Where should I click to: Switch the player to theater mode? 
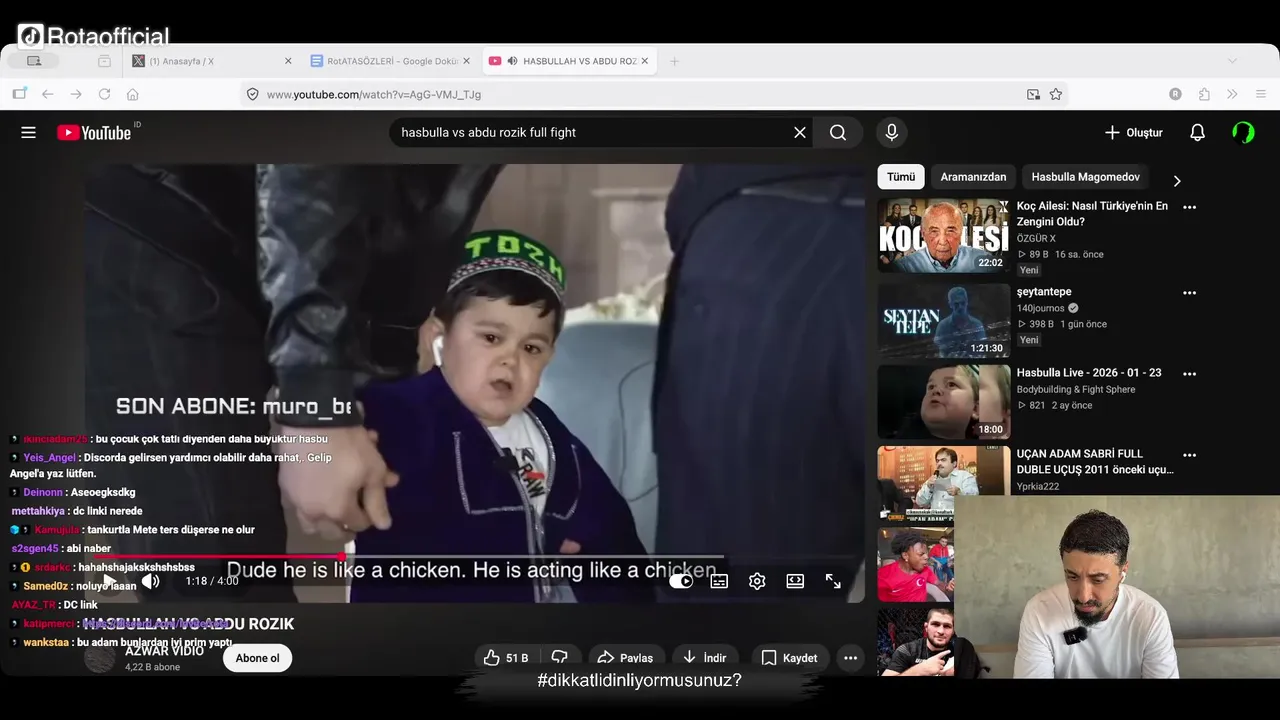pos(795,581)
